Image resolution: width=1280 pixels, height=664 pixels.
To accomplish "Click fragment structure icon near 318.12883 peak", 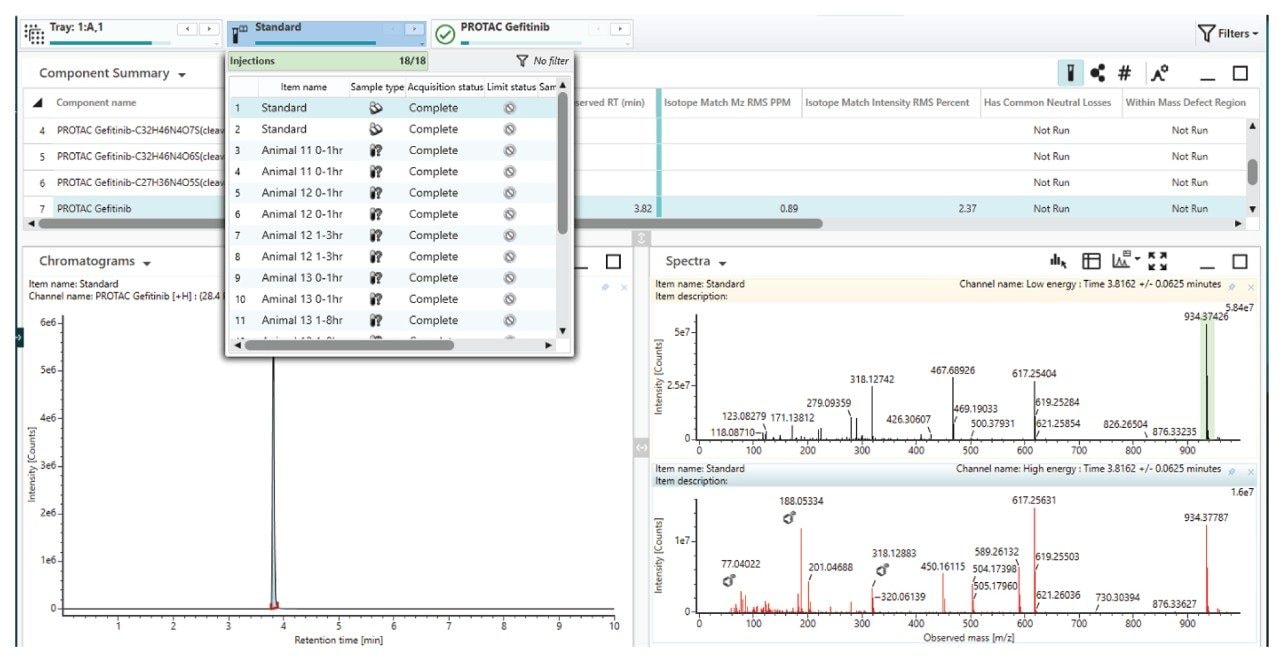I will [881, 571].
